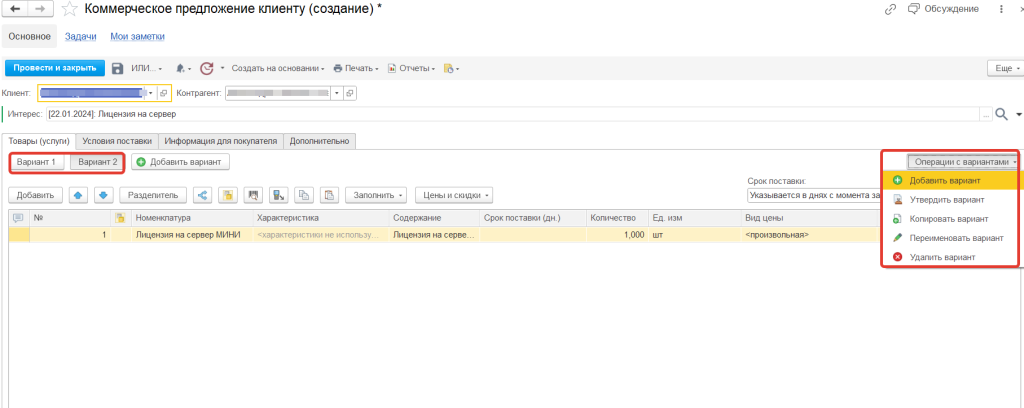Screen dimensions: 1024x408
Task: Move row up with blue up arrow
Action: [77, 195]
